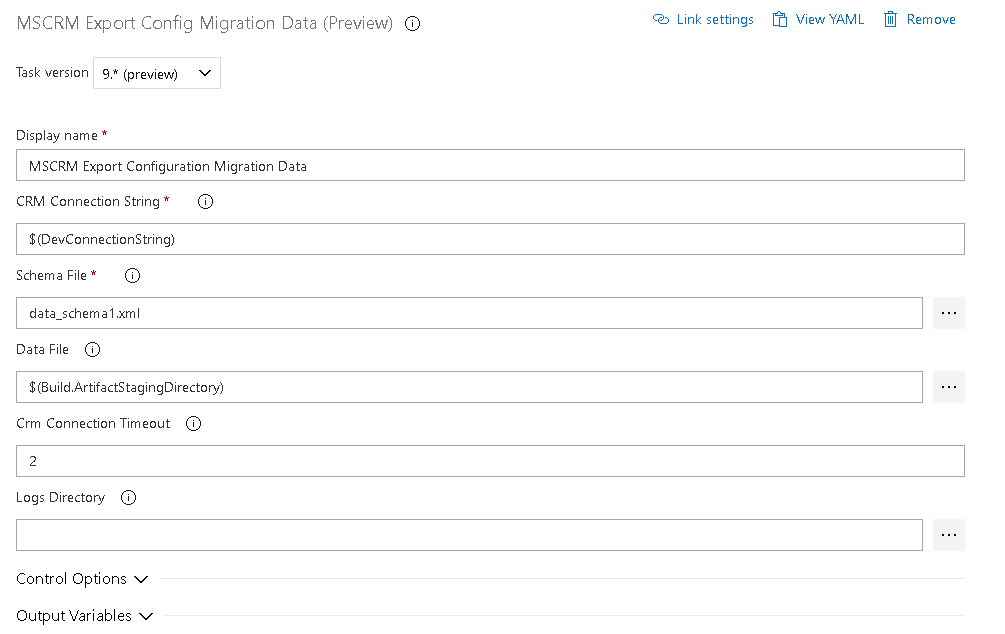This screenshot has width=1005, height=634.
Task: Click the trash icon next to Remove
Action: pos(889,18)
